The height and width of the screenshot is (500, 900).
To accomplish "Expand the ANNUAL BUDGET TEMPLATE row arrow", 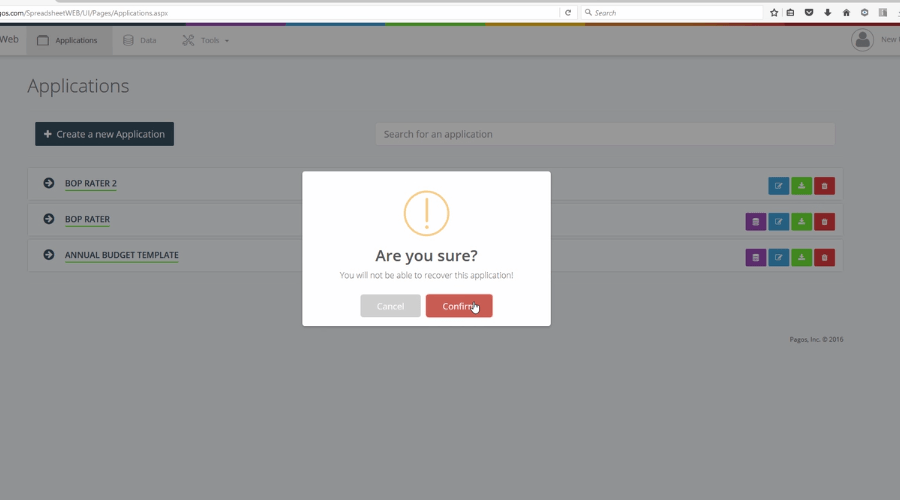I will tap(49, 255).
